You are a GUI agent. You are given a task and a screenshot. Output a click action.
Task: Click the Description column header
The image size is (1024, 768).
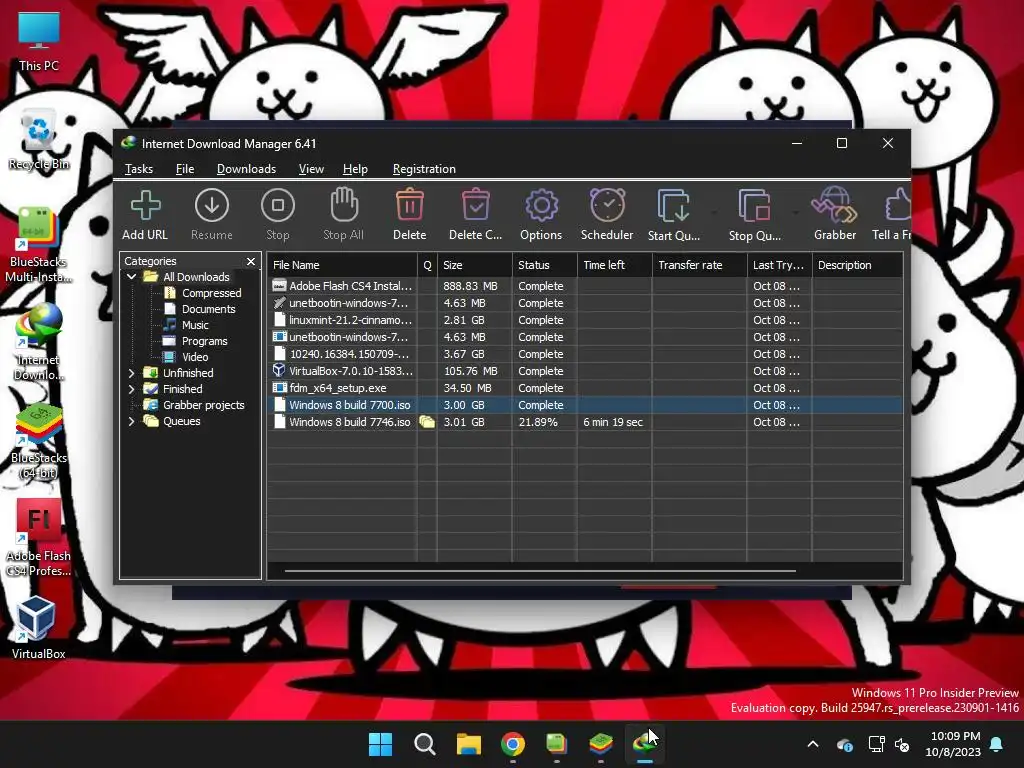coord(857,265)
